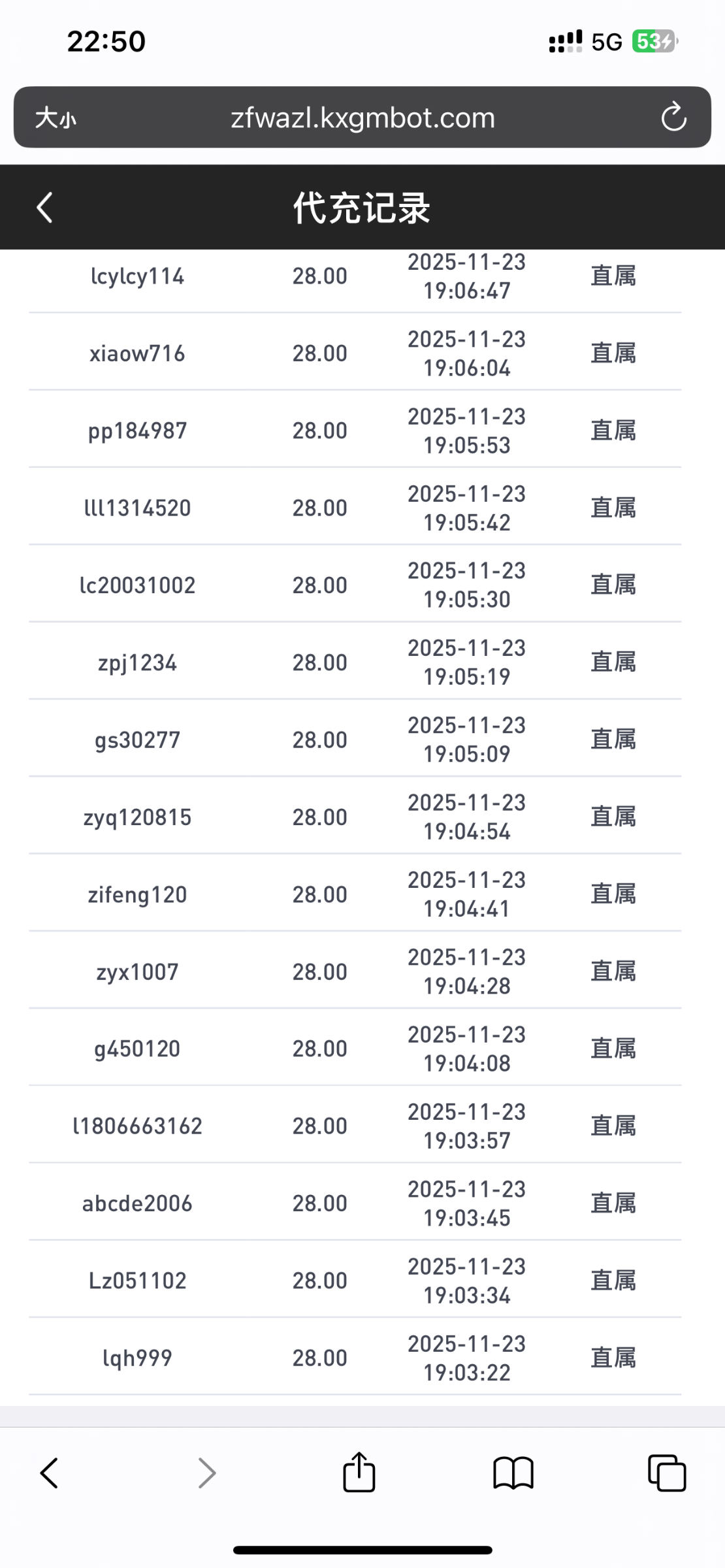The image size is (725, 1568).
Task: Open Safari tabs overview icon
Action: click(667, 1473)
